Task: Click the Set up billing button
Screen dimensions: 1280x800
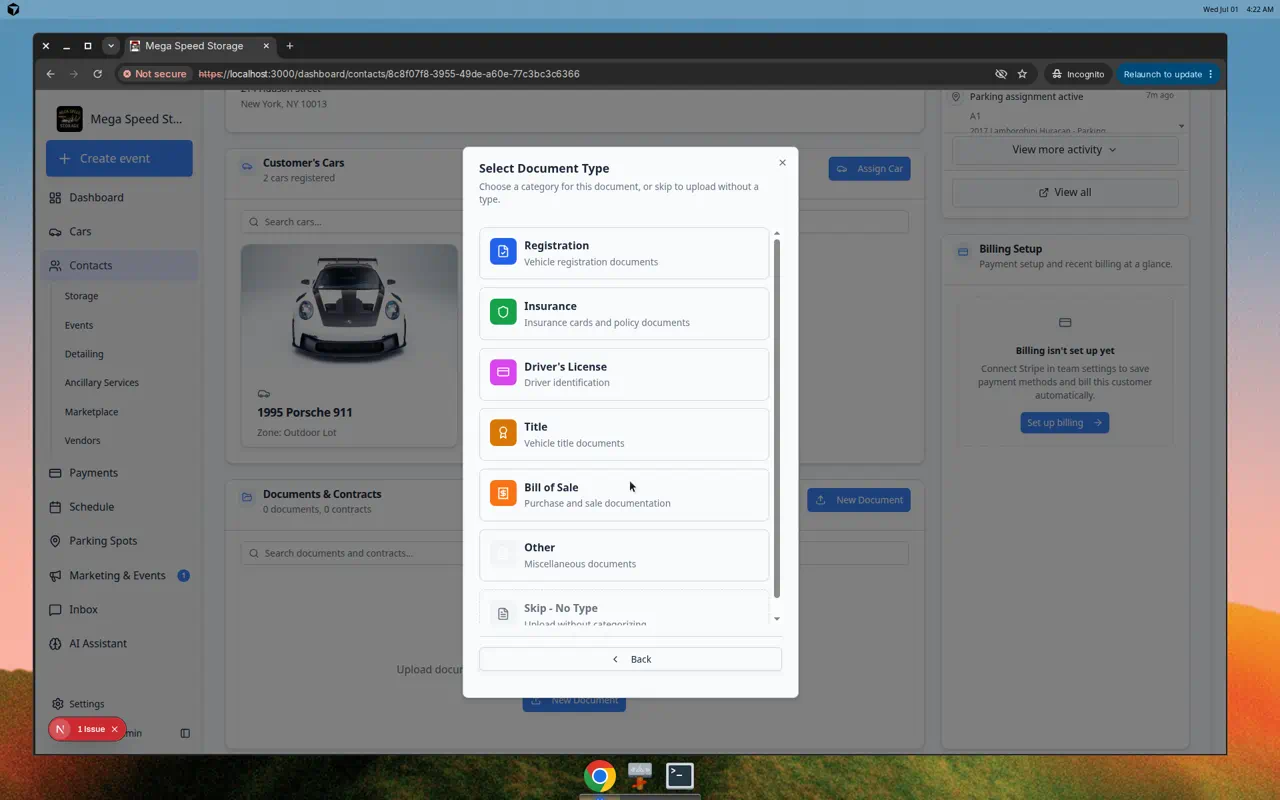Action: point(1065,423)
